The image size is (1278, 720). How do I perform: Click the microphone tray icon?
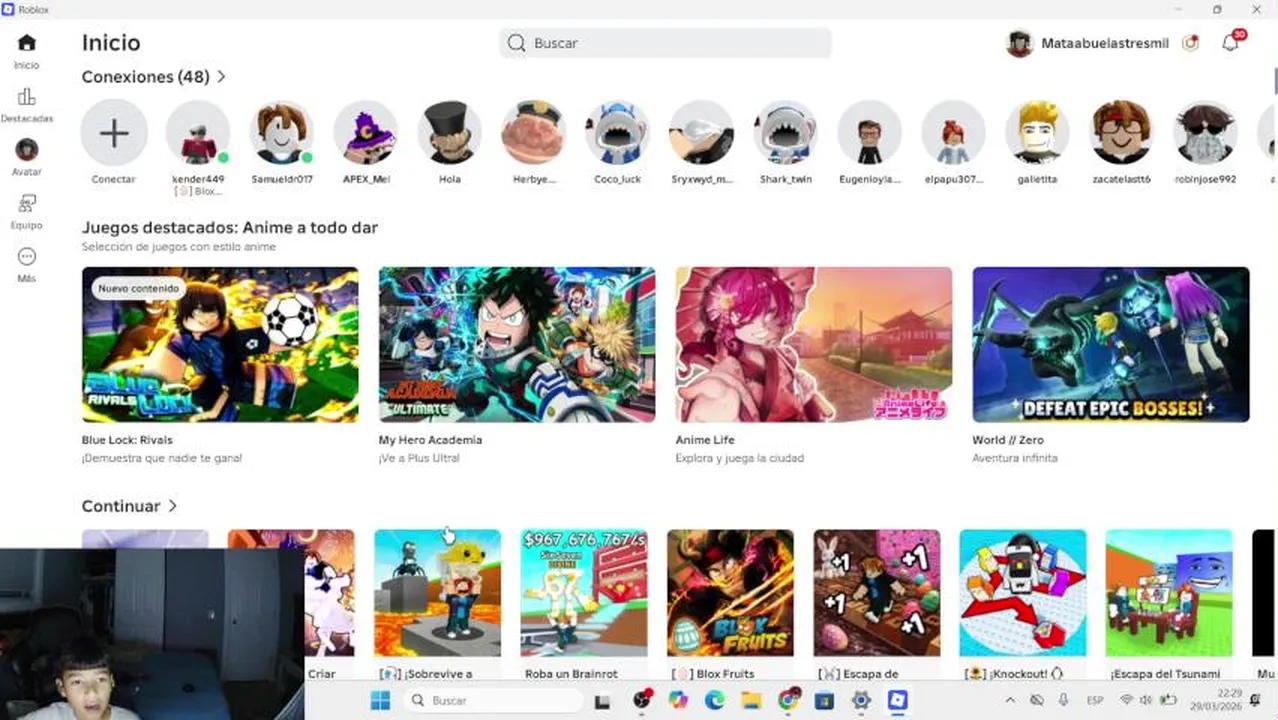pyautogui.click(x=1063, y=700)
